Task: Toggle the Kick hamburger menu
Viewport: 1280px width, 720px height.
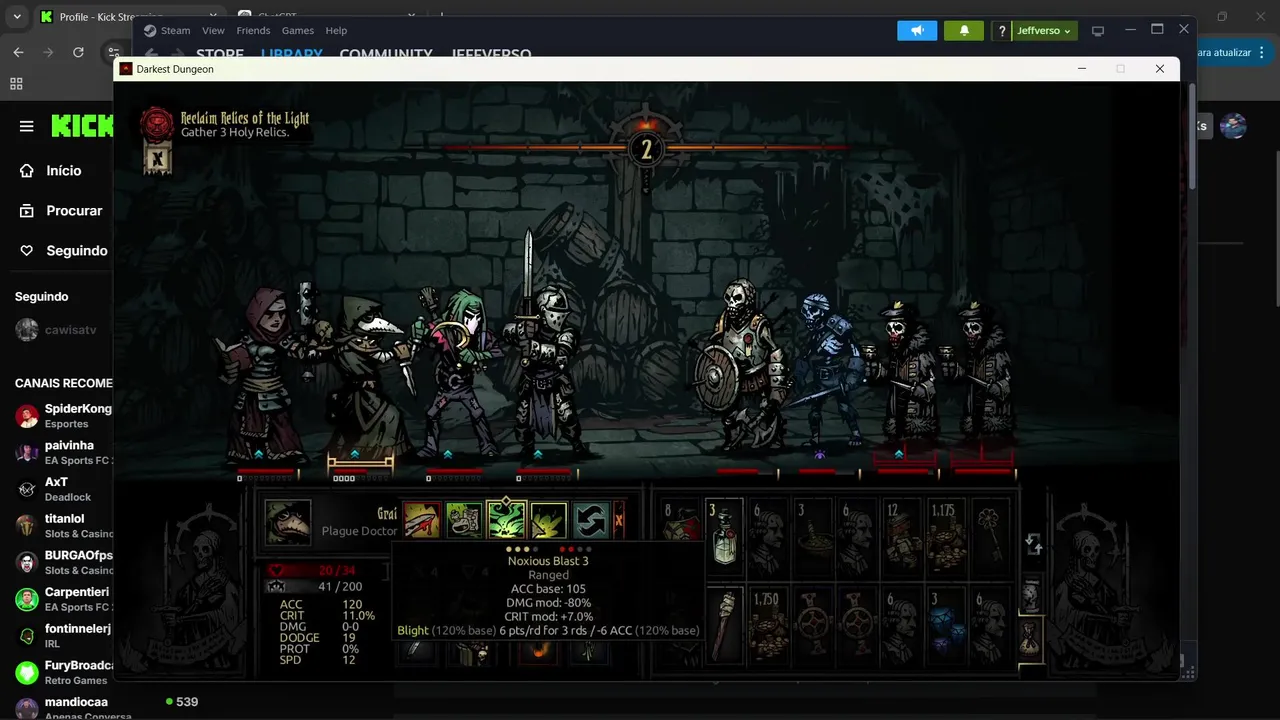Action: coord(27,126)
